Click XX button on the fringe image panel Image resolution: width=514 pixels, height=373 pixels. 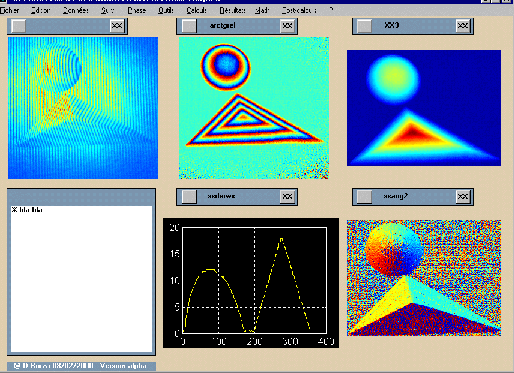pos(117,26)
